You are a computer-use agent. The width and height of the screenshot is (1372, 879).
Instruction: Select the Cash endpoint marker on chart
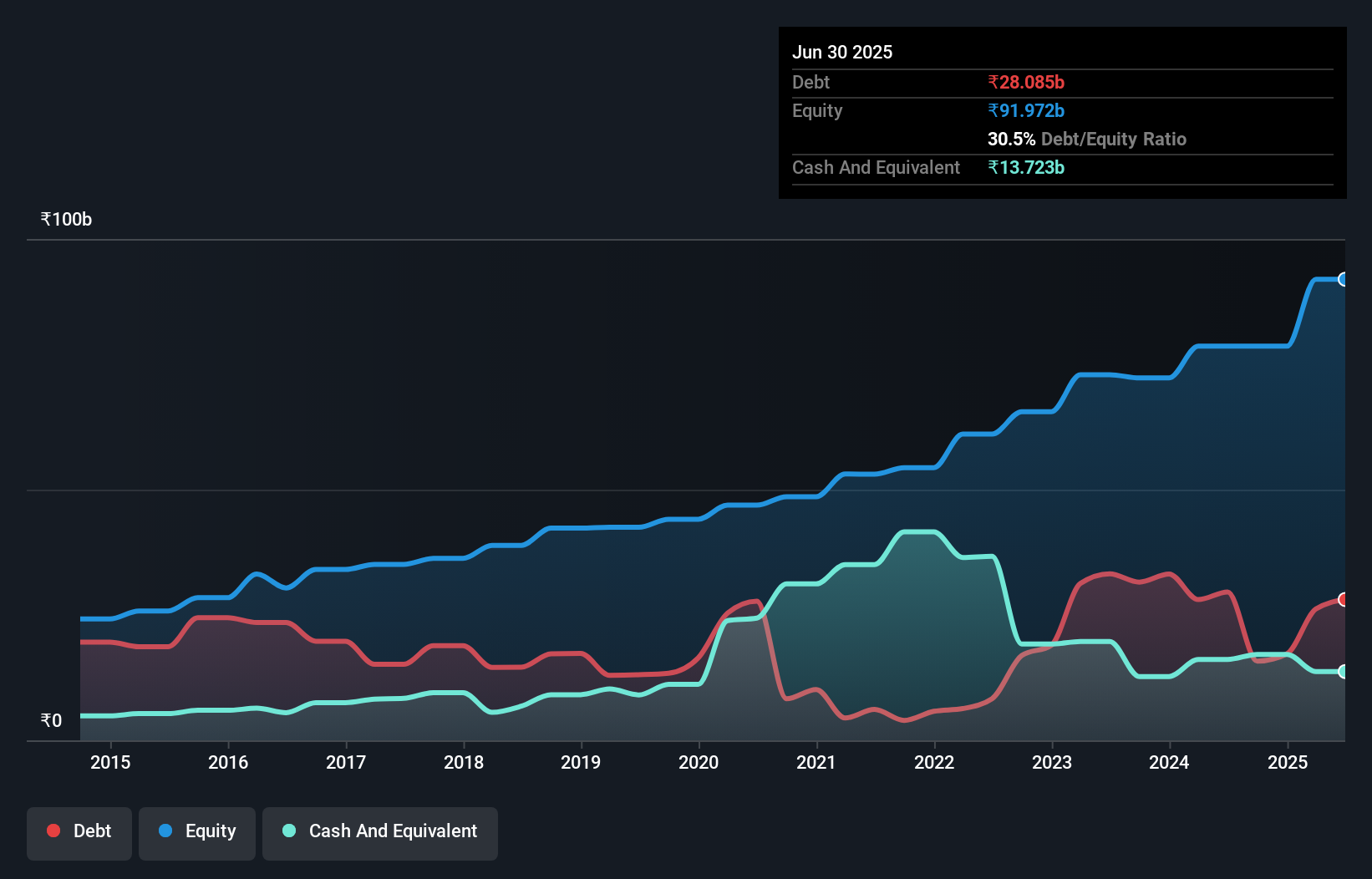pyautogui.click(x=1343, y=672)
